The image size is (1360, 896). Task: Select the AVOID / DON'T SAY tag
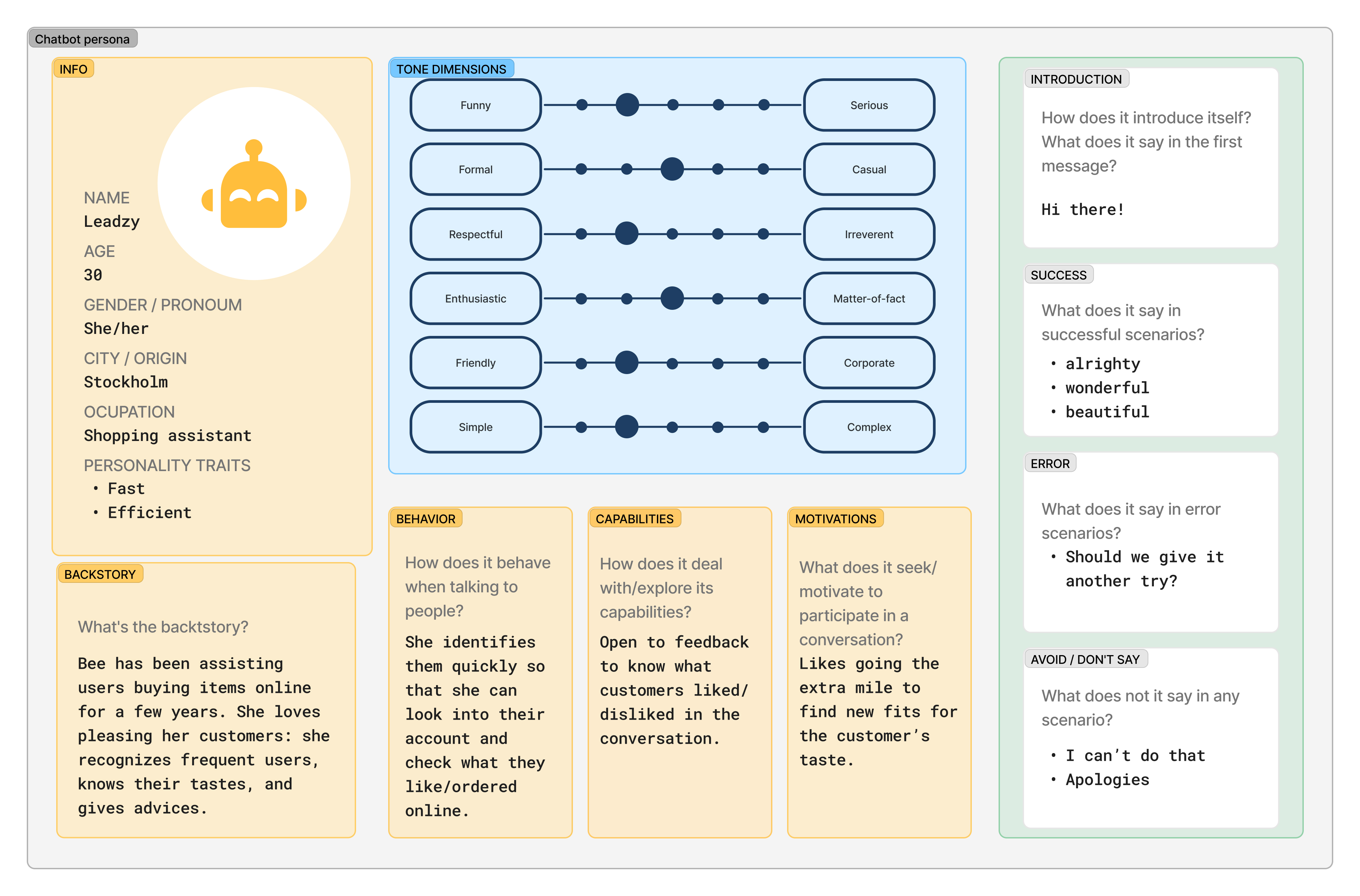pos(1085,659)
